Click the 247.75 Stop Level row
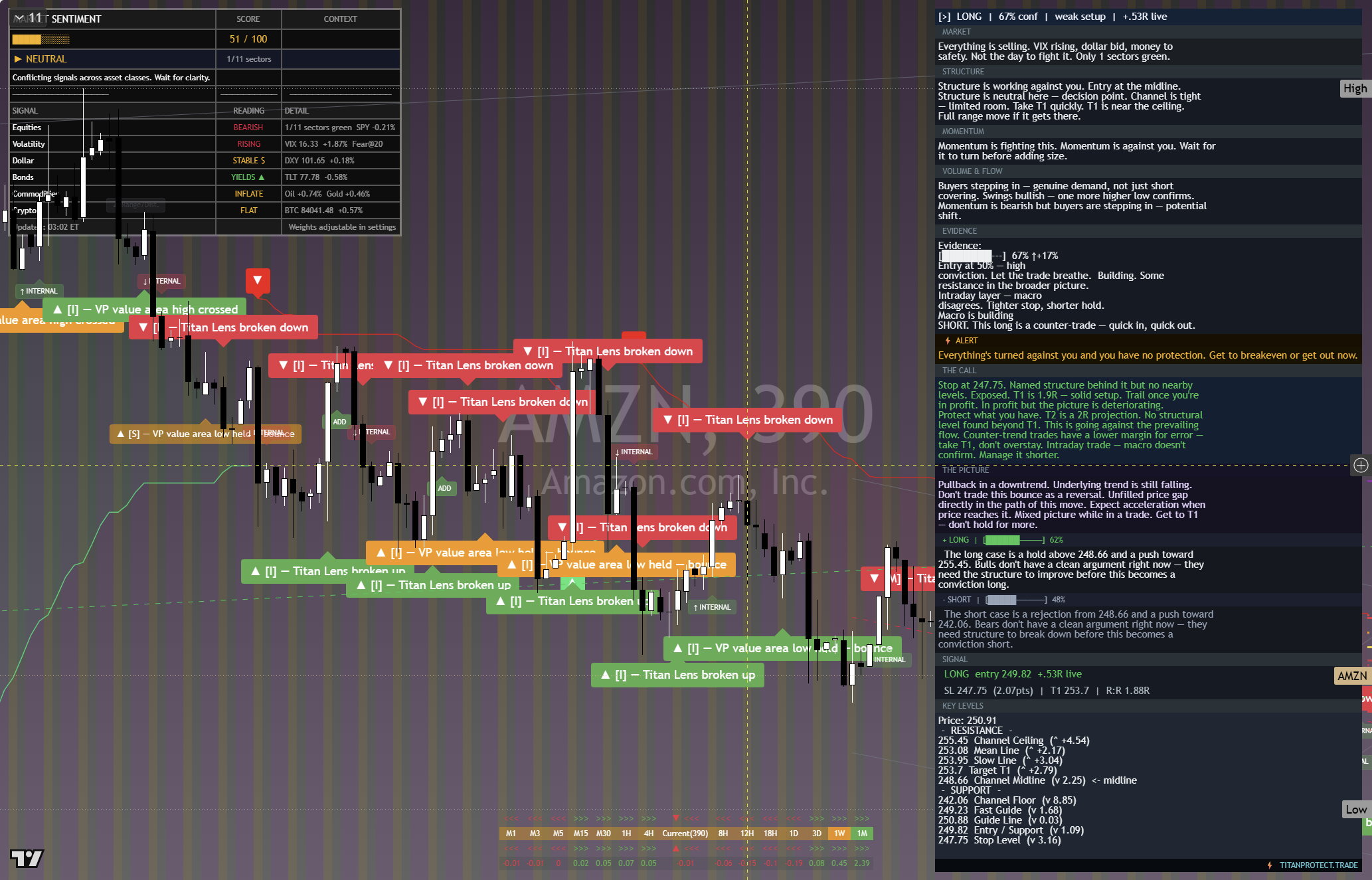 pyautogui.click(x=999, y=840)
